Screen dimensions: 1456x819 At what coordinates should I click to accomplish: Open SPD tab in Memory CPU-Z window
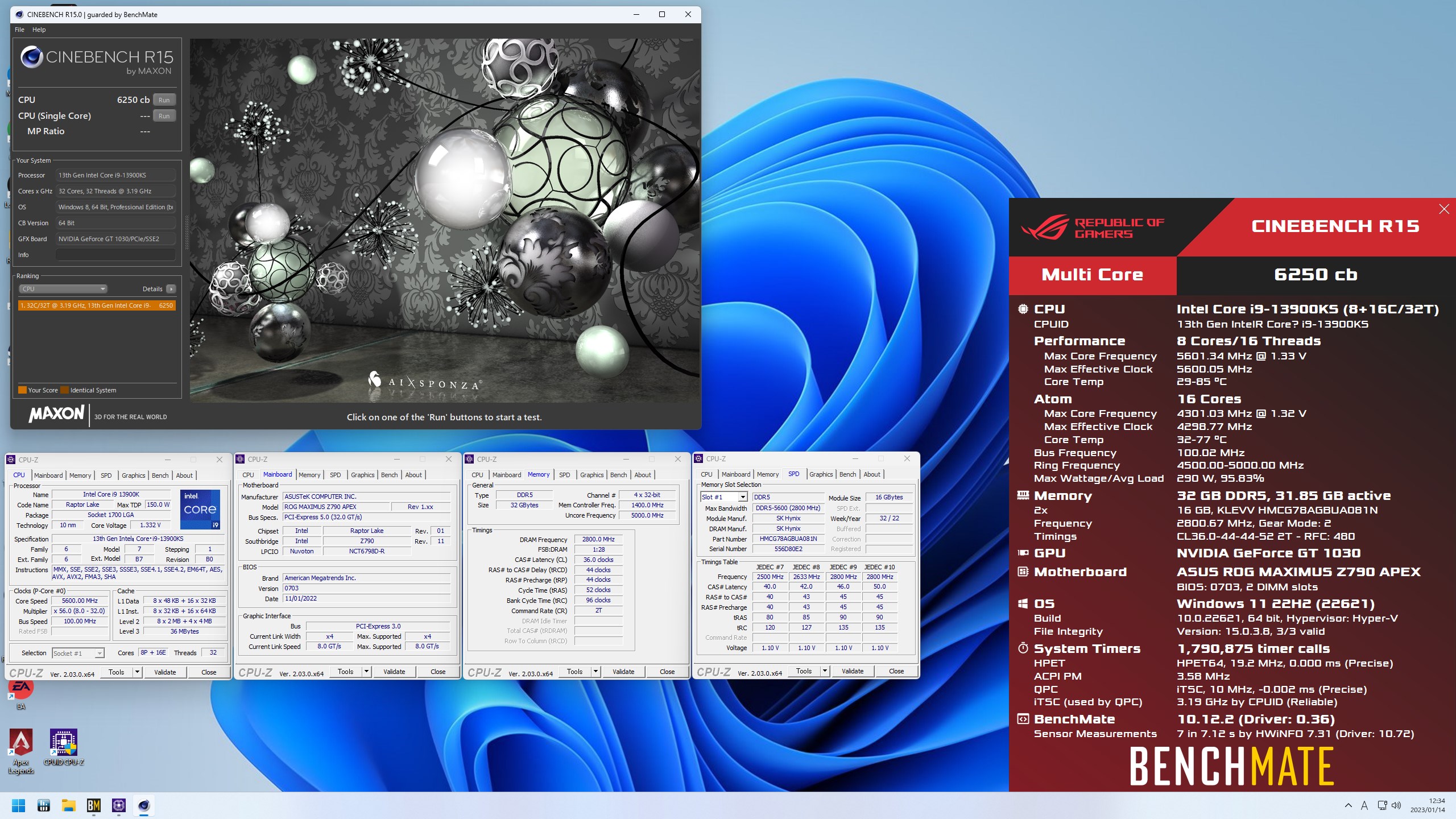click(564, 475)
